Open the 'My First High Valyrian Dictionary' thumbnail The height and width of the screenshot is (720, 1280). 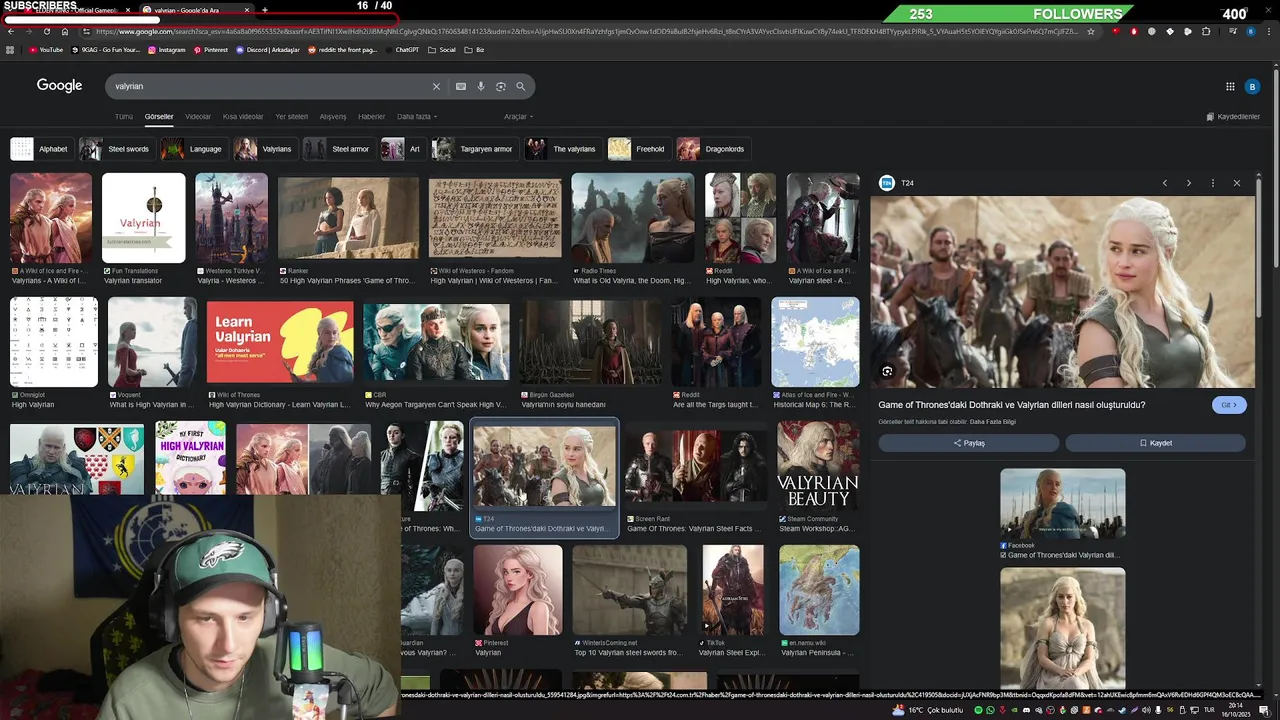point(190,458)
